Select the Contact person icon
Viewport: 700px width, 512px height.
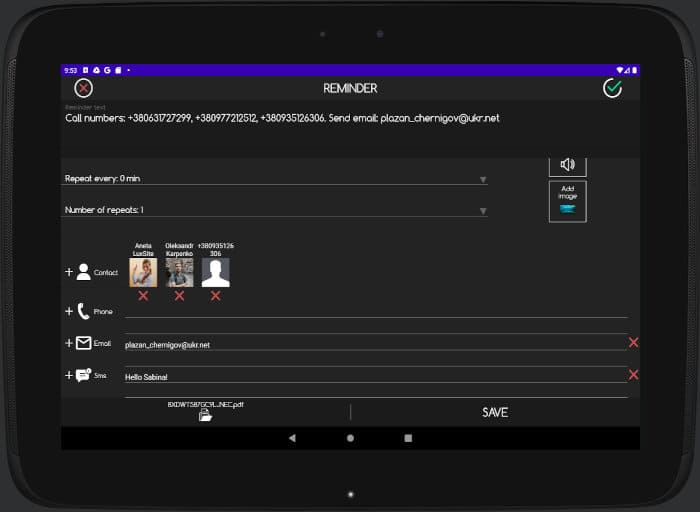(83, 272)
